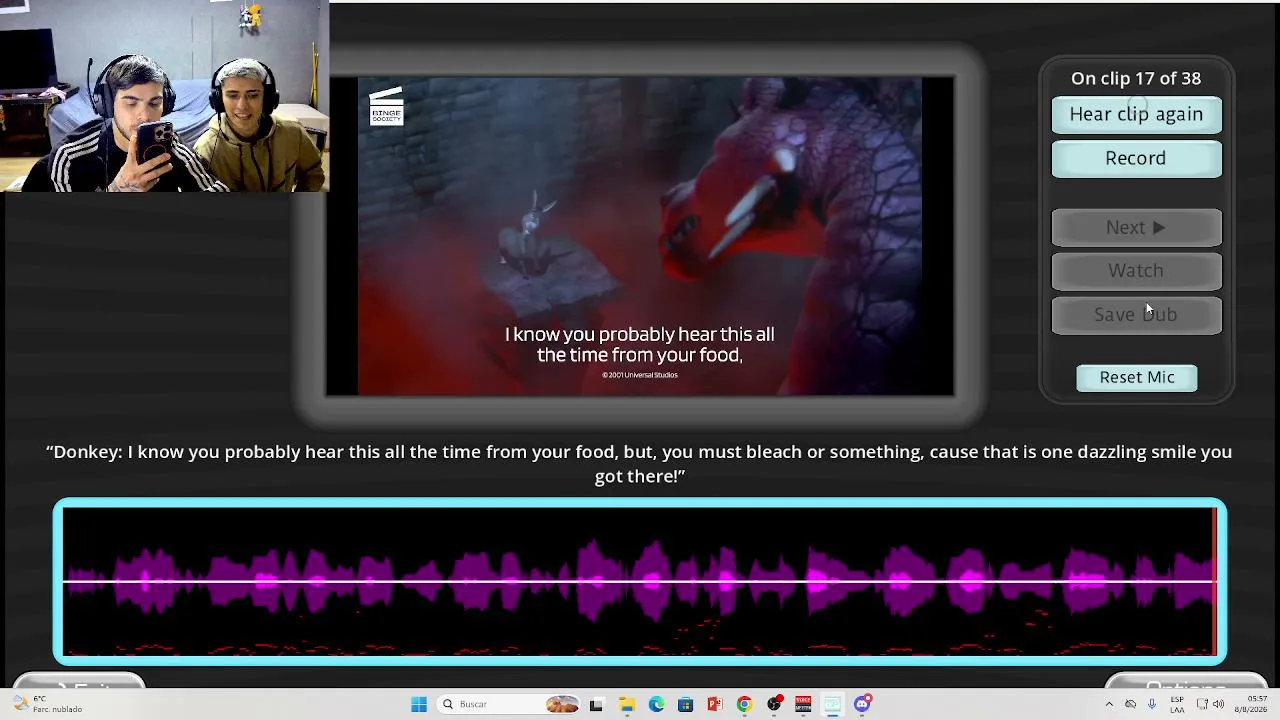Click the Hear clip again button
Image resolution: width=1280 pixels, height=720 pixels.
[1136, 114]
